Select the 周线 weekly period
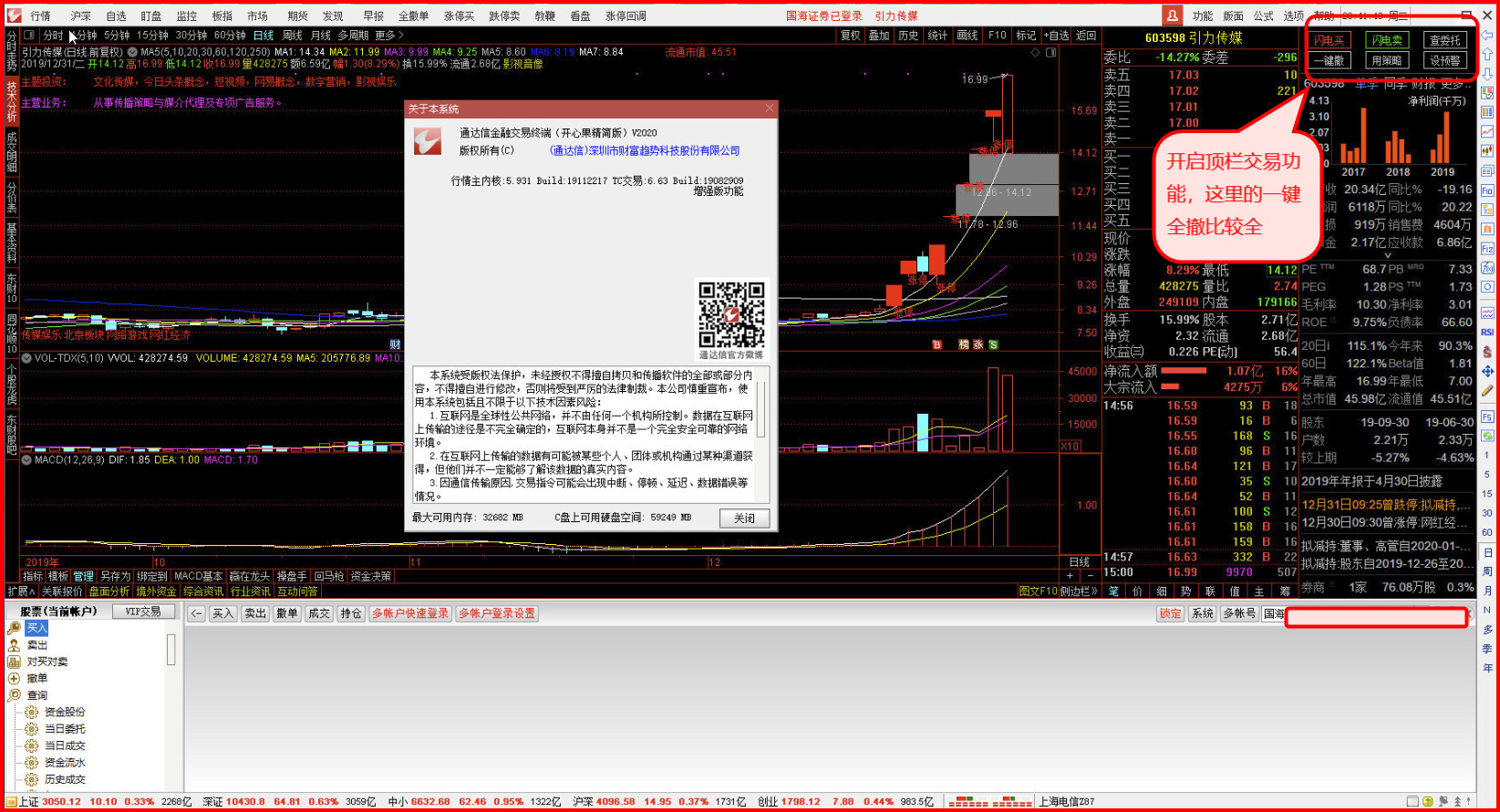1500x812 pixels. click(x=293, y=36)
